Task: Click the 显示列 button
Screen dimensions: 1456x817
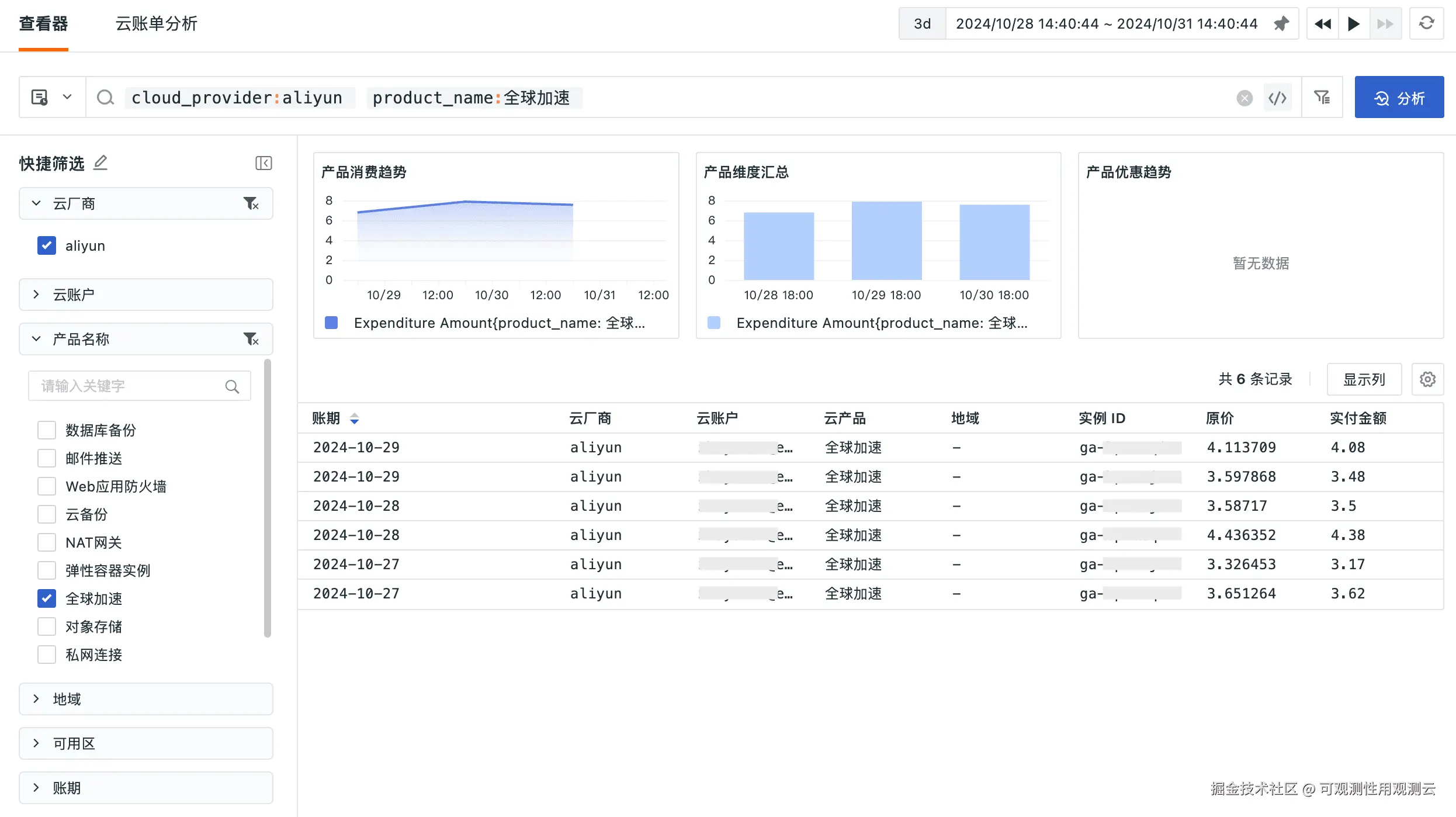Action: point(1364,379)
